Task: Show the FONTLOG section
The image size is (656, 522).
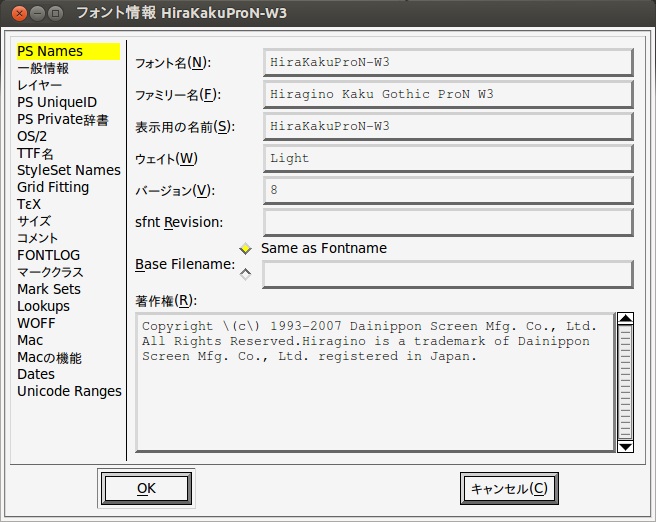Action: tap(49, 255)
